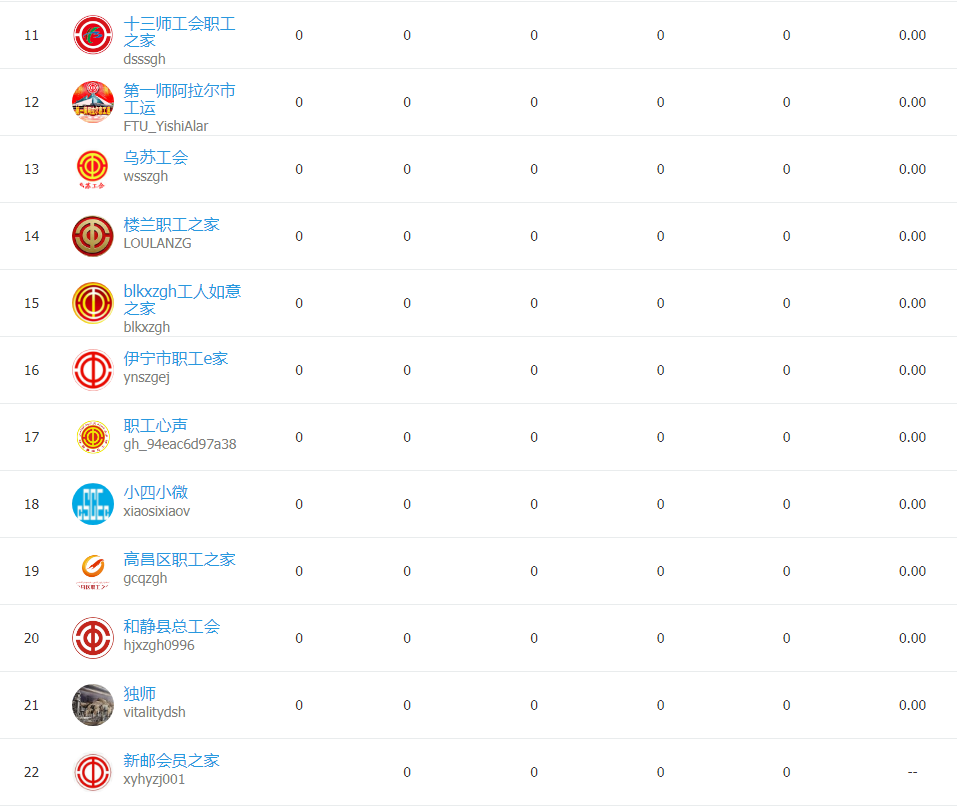
Task: Click the 第一师阿拉尔市工运 avatar icon
Action: tap(93, 102)
